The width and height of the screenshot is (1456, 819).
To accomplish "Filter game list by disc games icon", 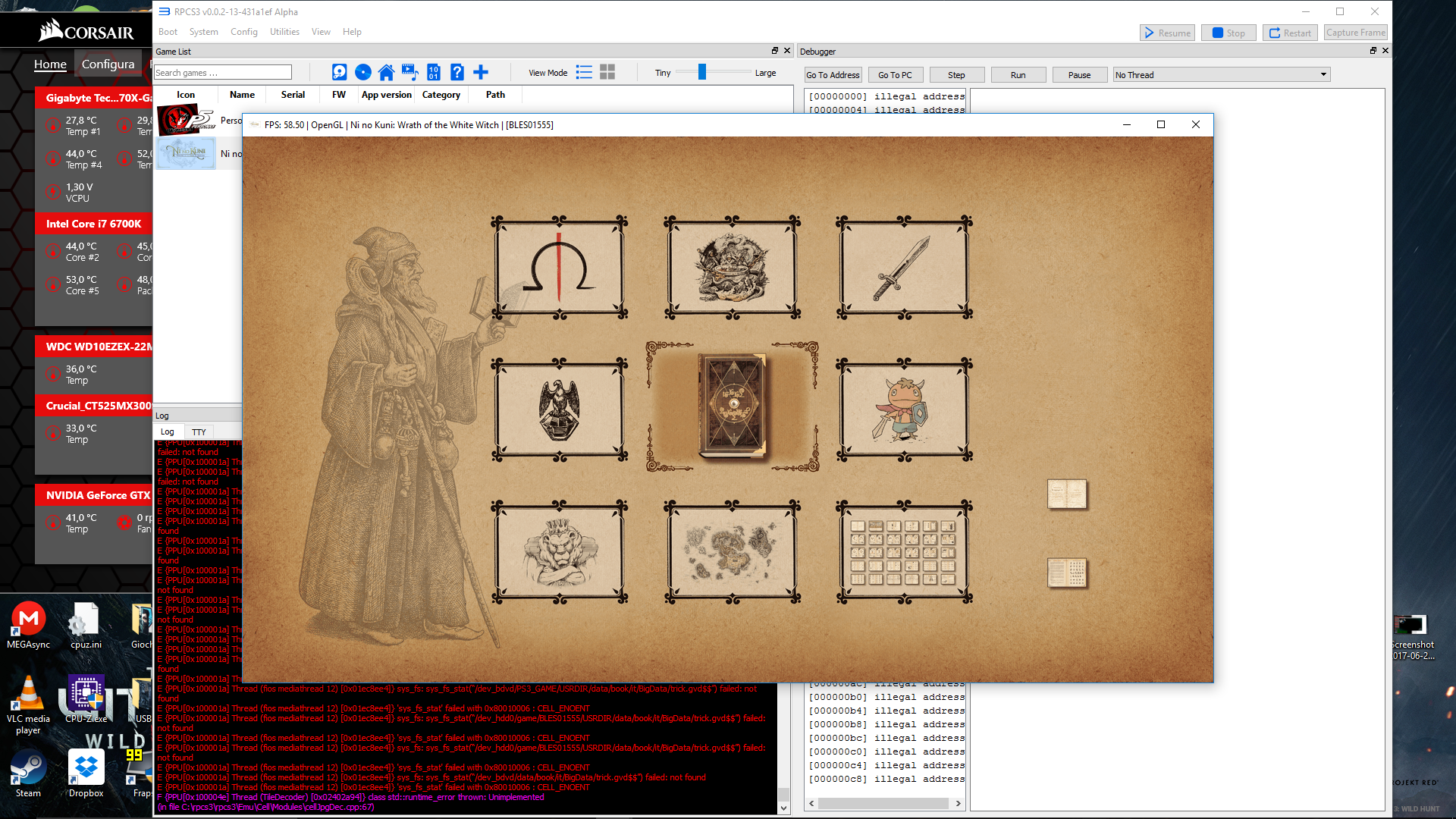I will tap(363, 72).
